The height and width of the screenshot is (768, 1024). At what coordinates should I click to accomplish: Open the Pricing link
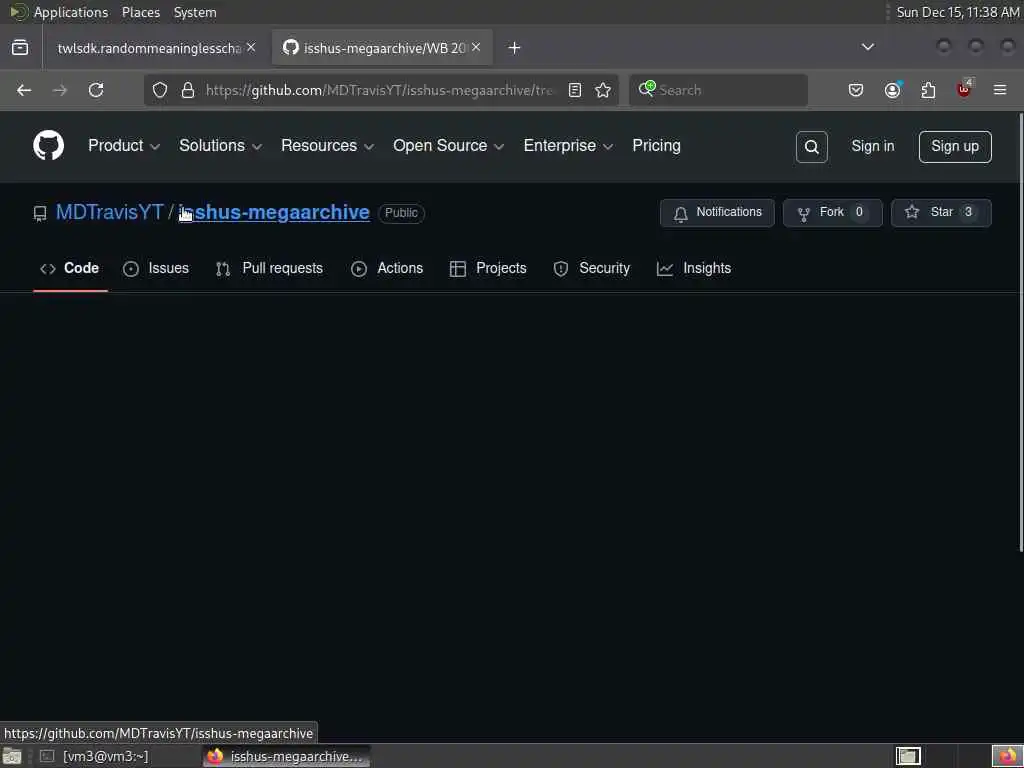656,146
